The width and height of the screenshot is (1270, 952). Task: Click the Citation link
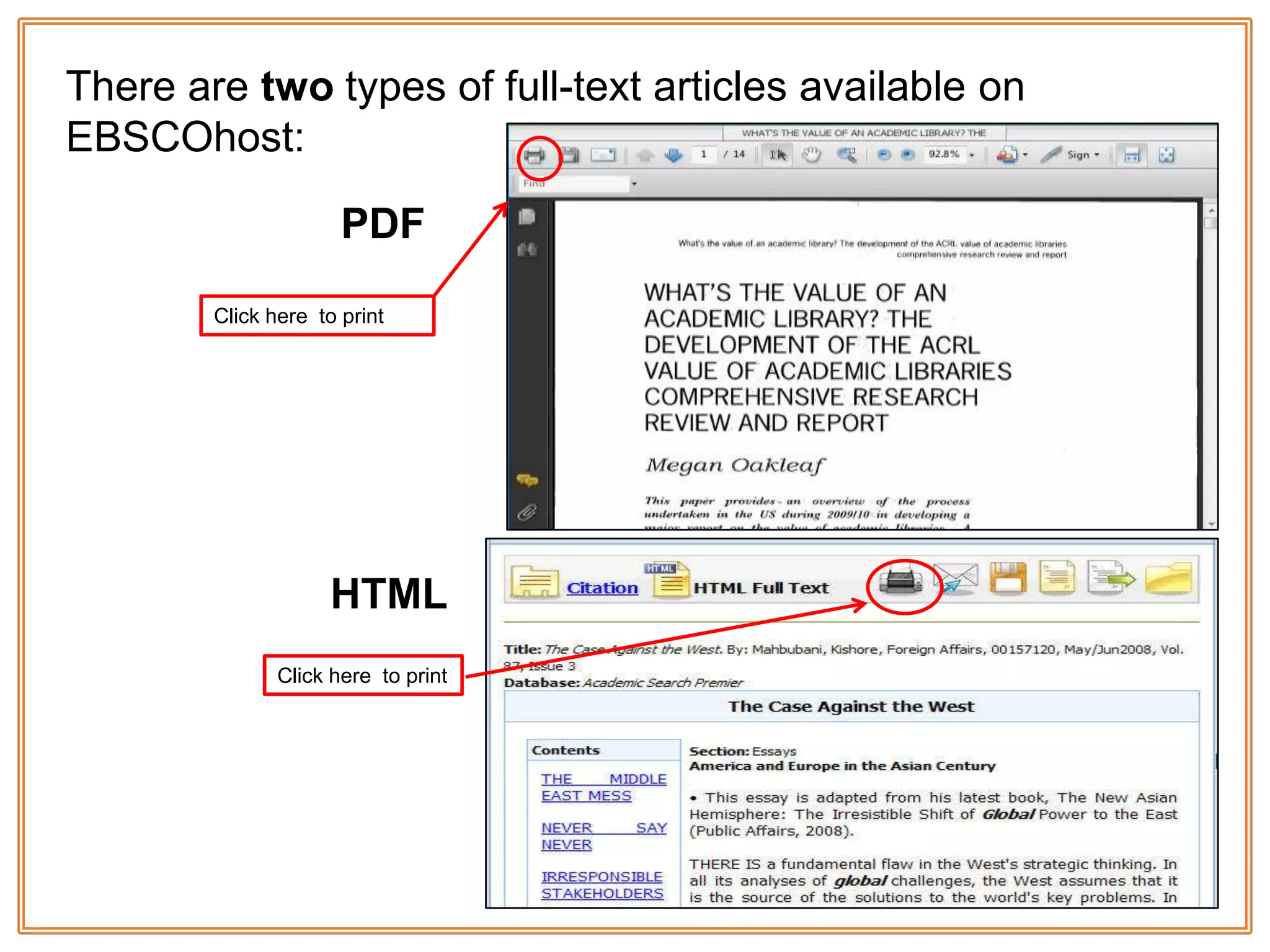click(x=602, y=588)
